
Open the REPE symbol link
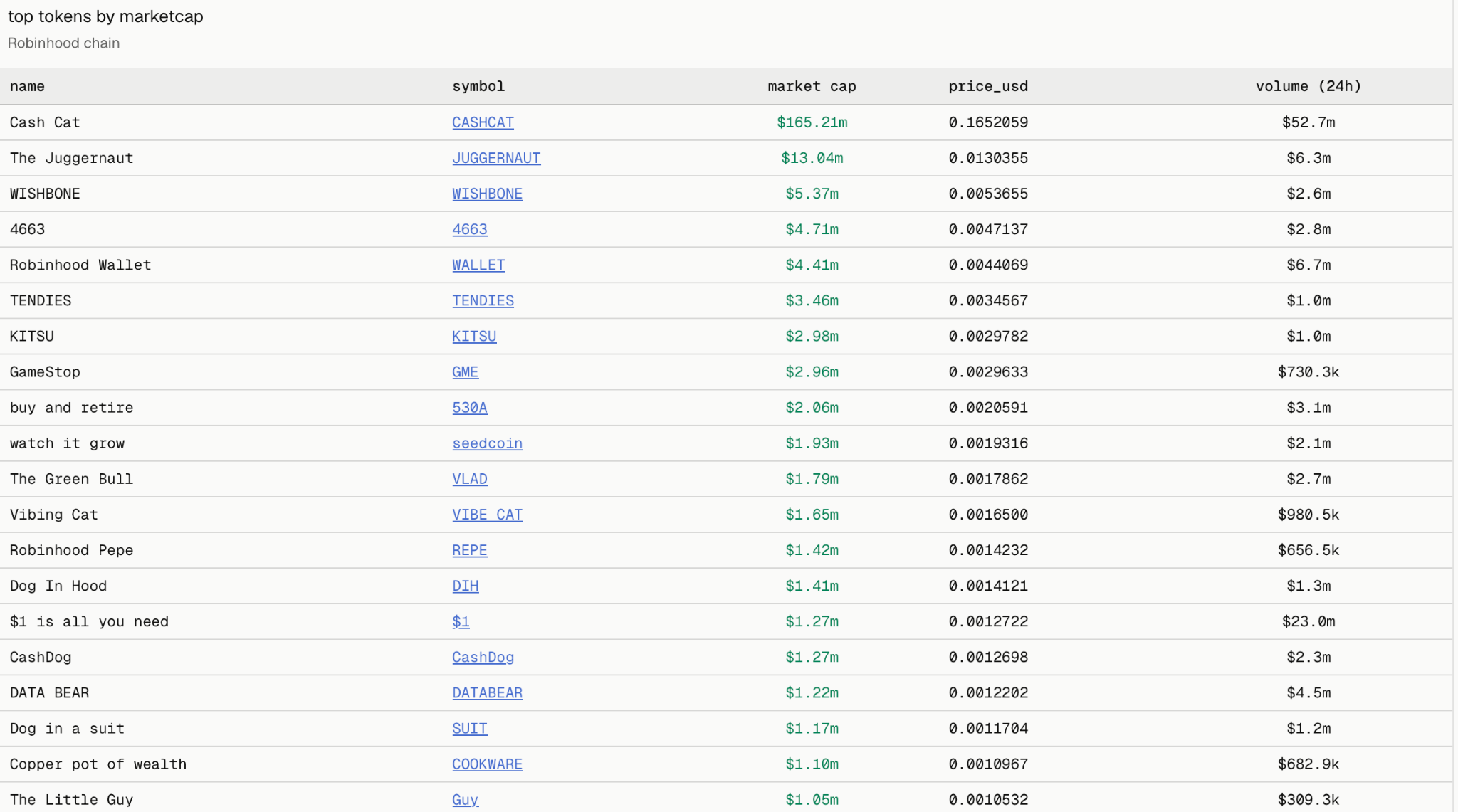(x=470, y=550)
